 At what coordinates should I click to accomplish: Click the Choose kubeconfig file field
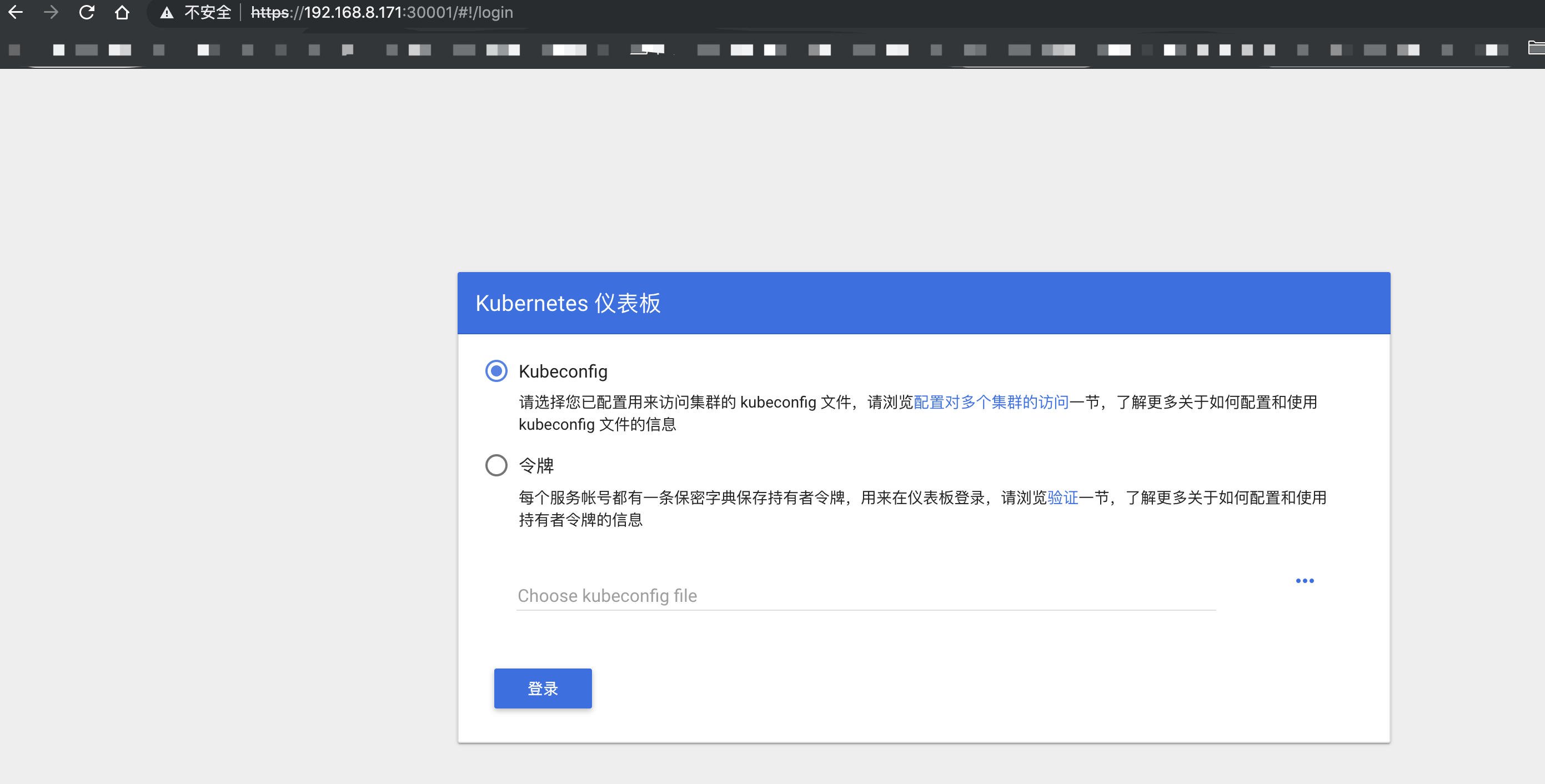[866, 596]
